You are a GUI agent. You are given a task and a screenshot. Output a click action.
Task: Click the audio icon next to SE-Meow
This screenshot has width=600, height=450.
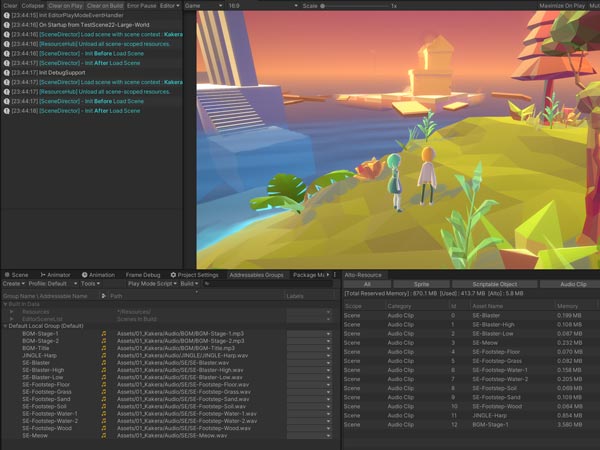103,436
